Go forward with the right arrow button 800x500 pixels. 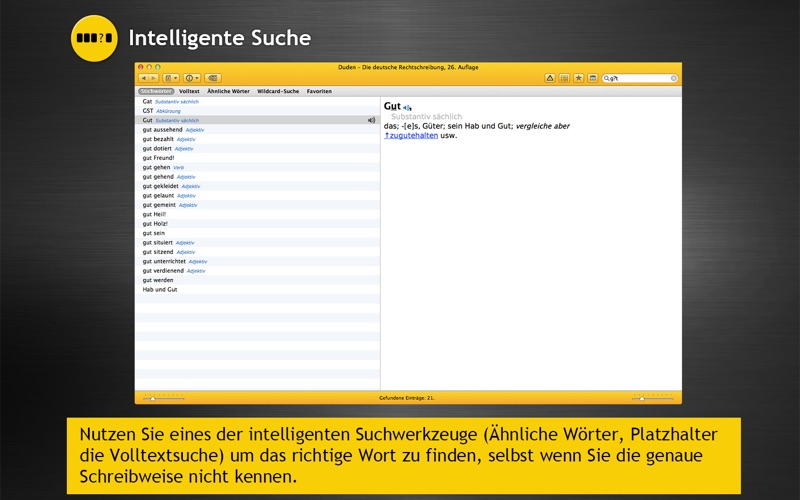pos(153,78)
